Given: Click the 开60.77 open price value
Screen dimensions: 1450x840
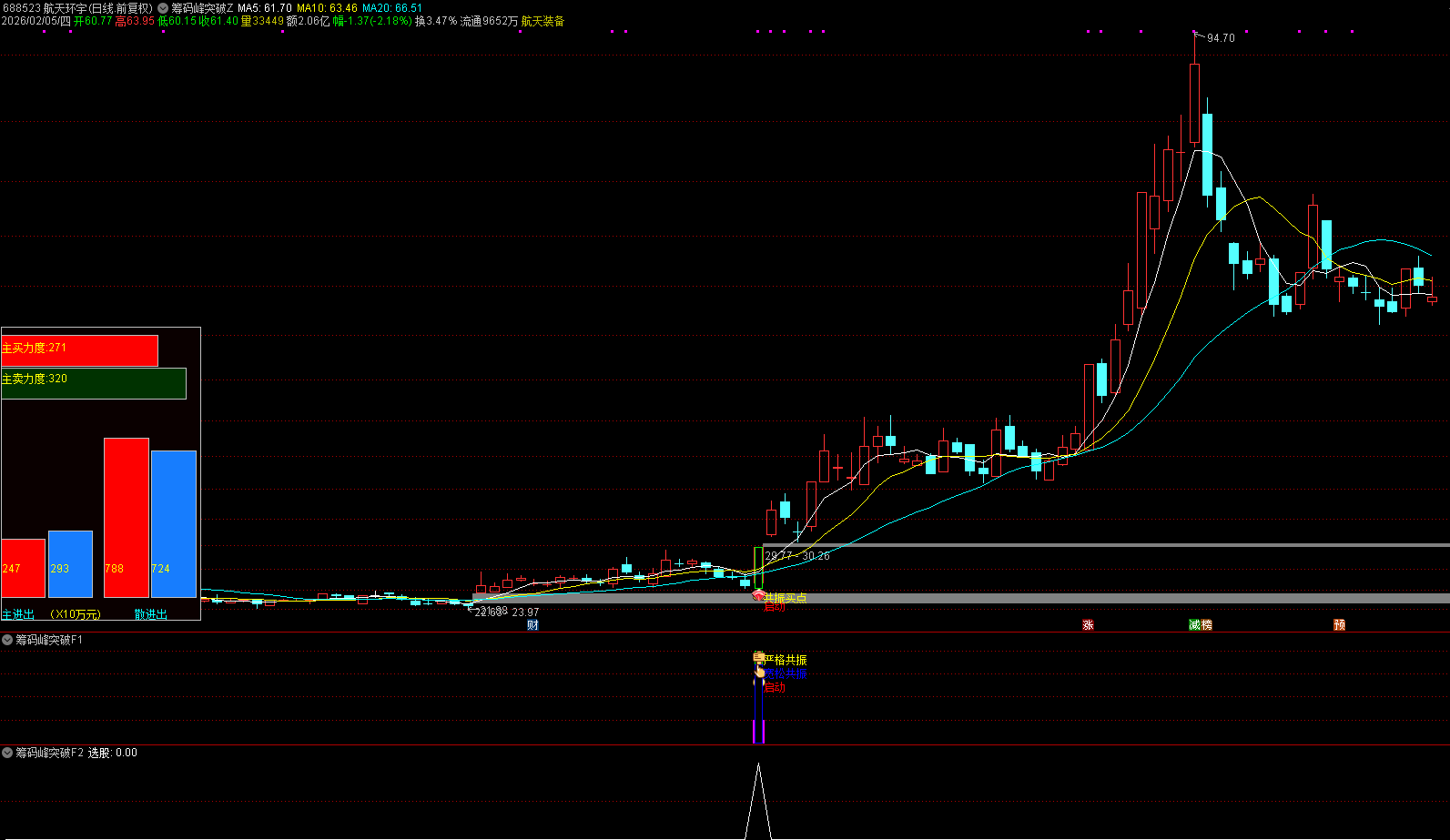Looking at the screenshot, I should click(93, 21).
